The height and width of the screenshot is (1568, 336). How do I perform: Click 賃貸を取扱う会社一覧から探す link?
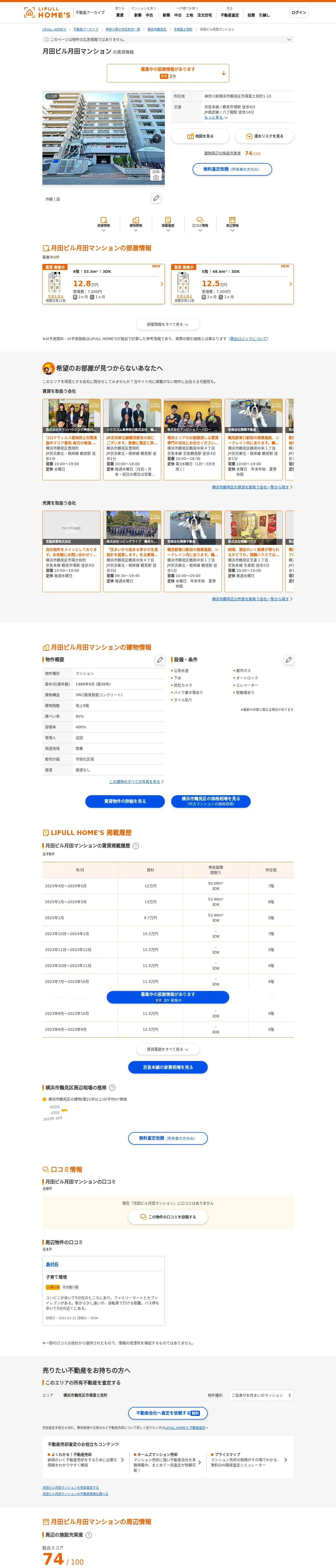pos(251,487)
